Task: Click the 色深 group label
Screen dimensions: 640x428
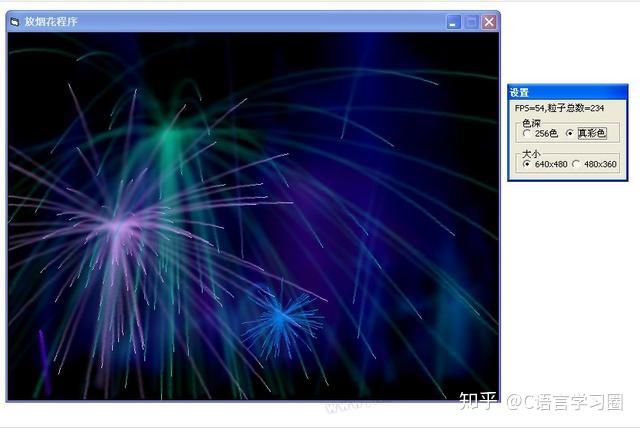Action: [531, 123]
